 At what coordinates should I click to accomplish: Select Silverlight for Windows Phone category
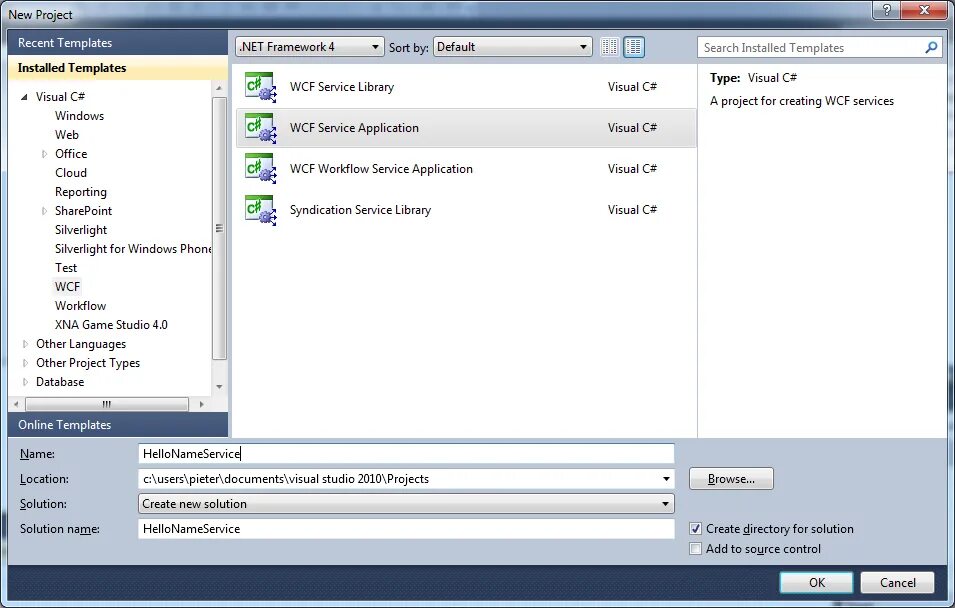(133, 249)
